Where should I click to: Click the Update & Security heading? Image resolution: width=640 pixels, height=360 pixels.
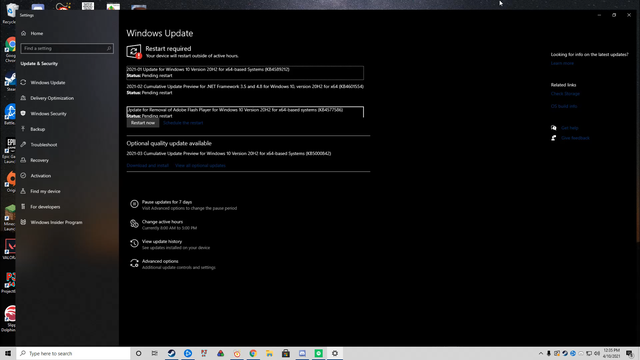coord(39,64)
